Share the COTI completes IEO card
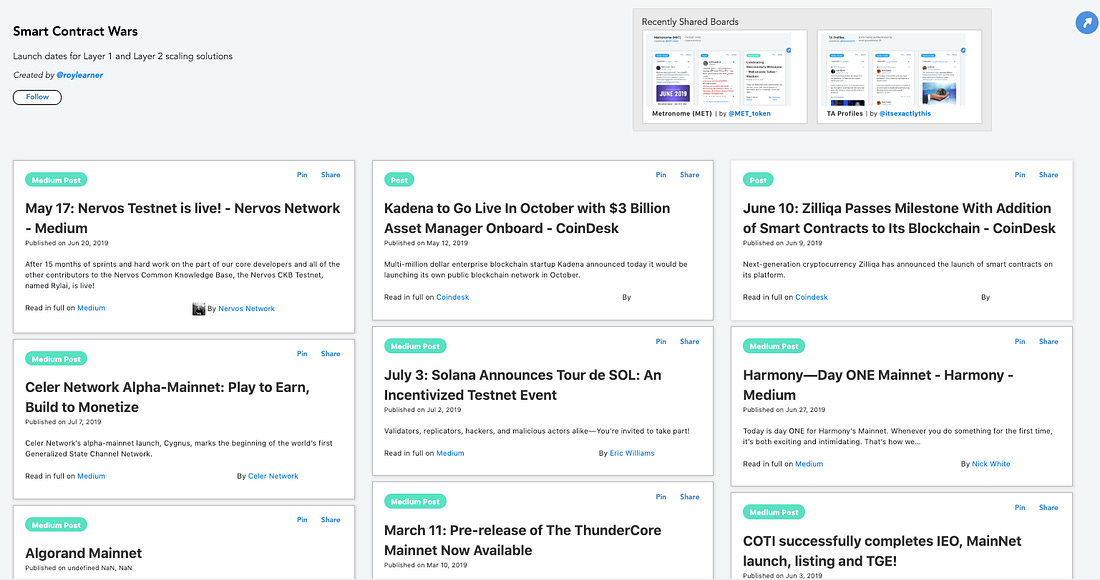The width and height of the screenshot is (1100, 580). pyautogui.click(x=1049, y=507)
